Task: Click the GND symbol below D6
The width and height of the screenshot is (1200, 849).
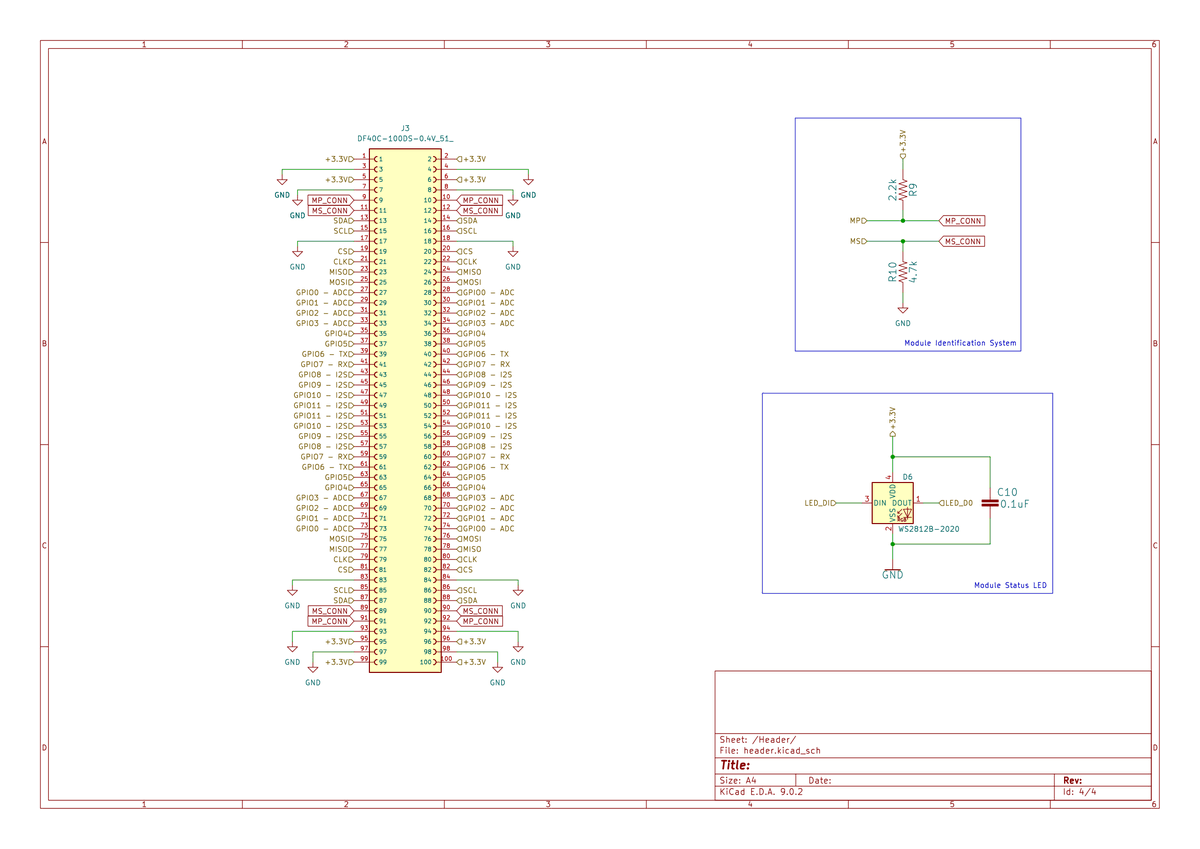Action: coord(893,570)
